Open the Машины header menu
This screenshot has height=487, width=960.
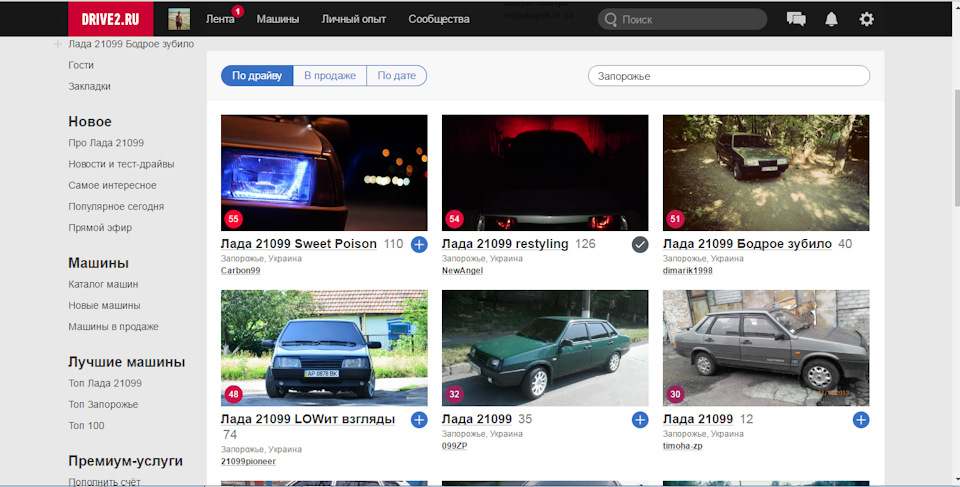tap(277, 19)
